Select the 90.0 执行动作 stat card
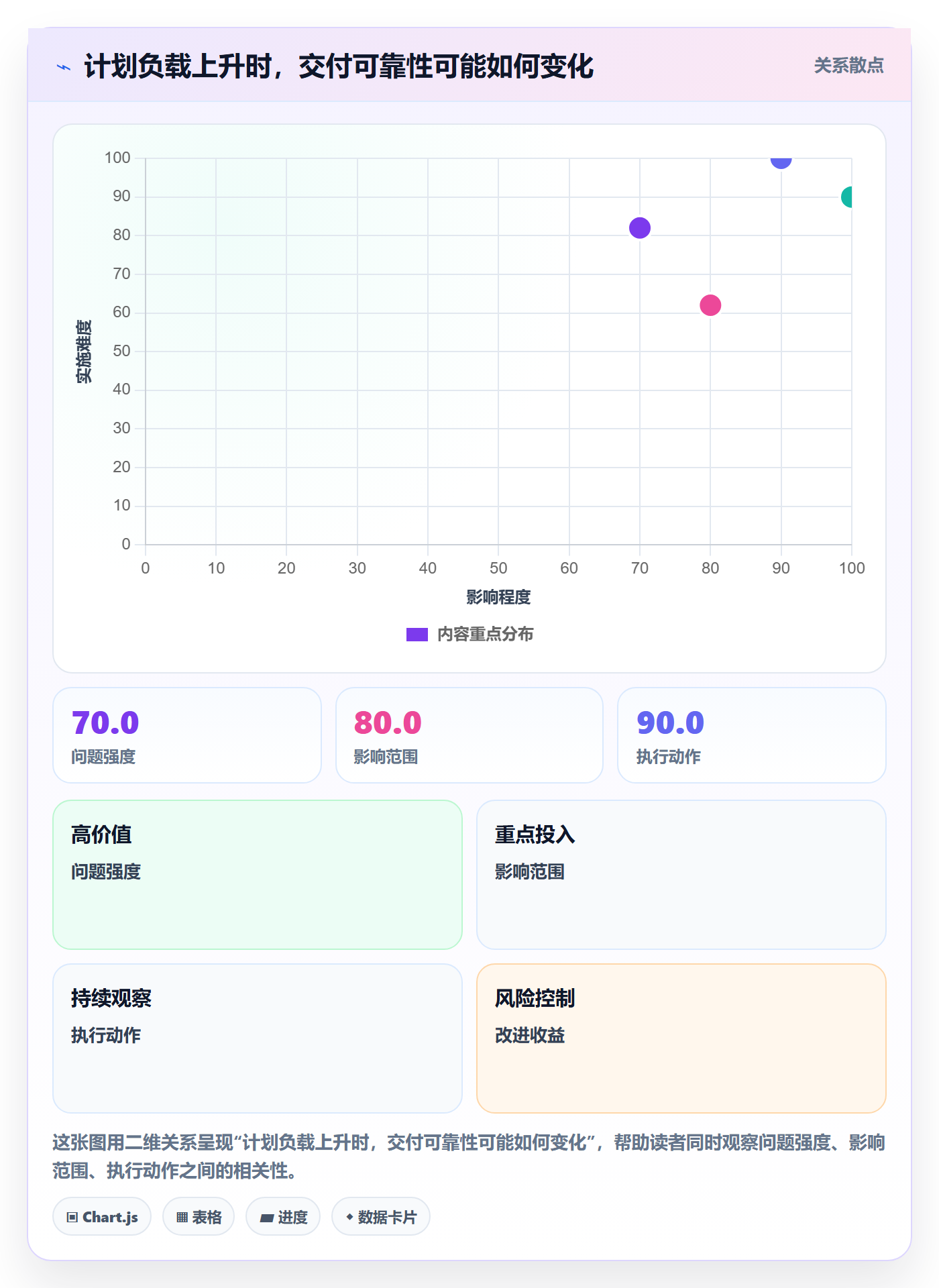Viewport: 939px width, 1288px height. pos(752,735)
